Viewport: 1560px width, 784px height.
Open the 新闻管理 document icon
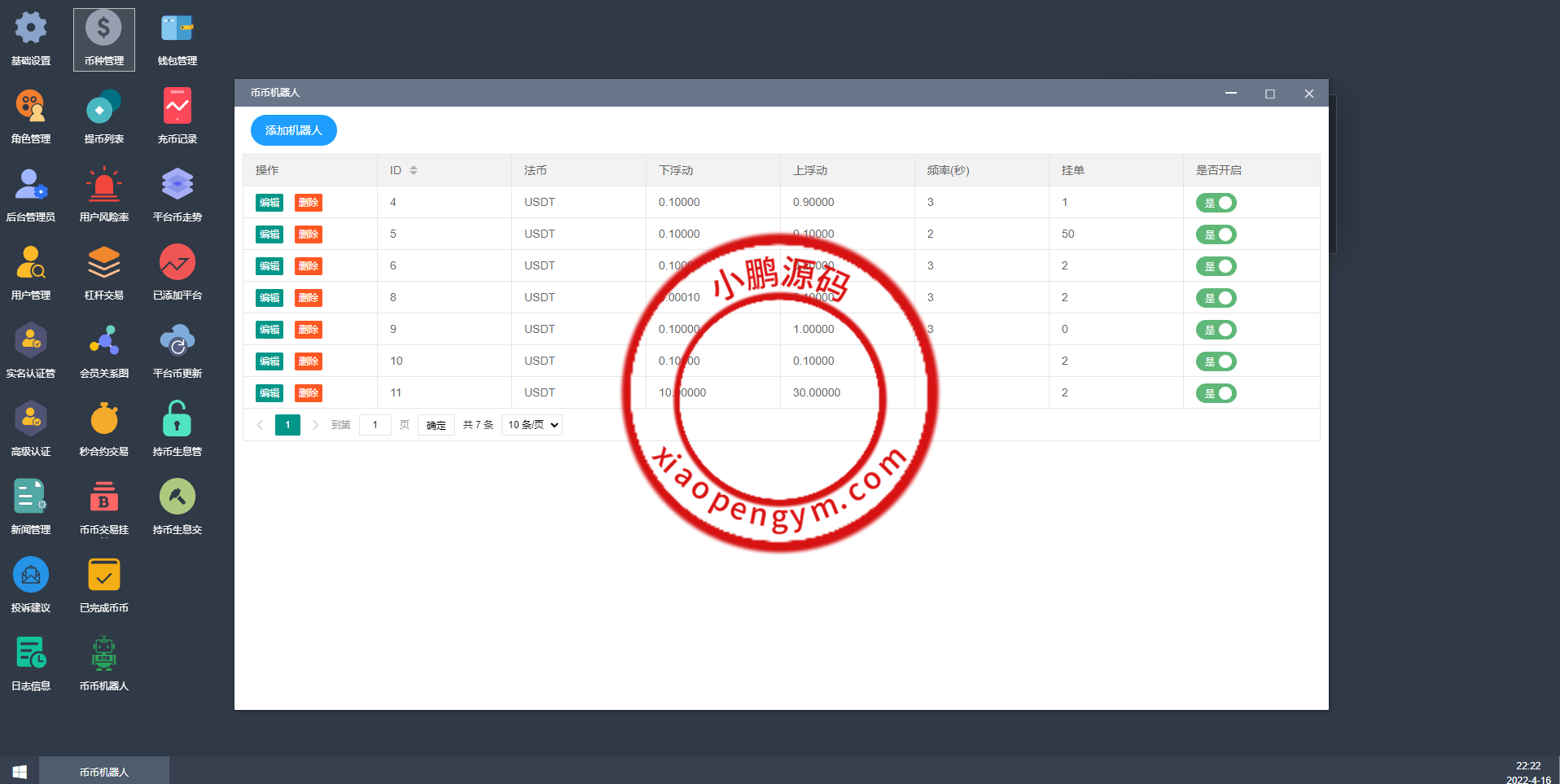point(31,498)
